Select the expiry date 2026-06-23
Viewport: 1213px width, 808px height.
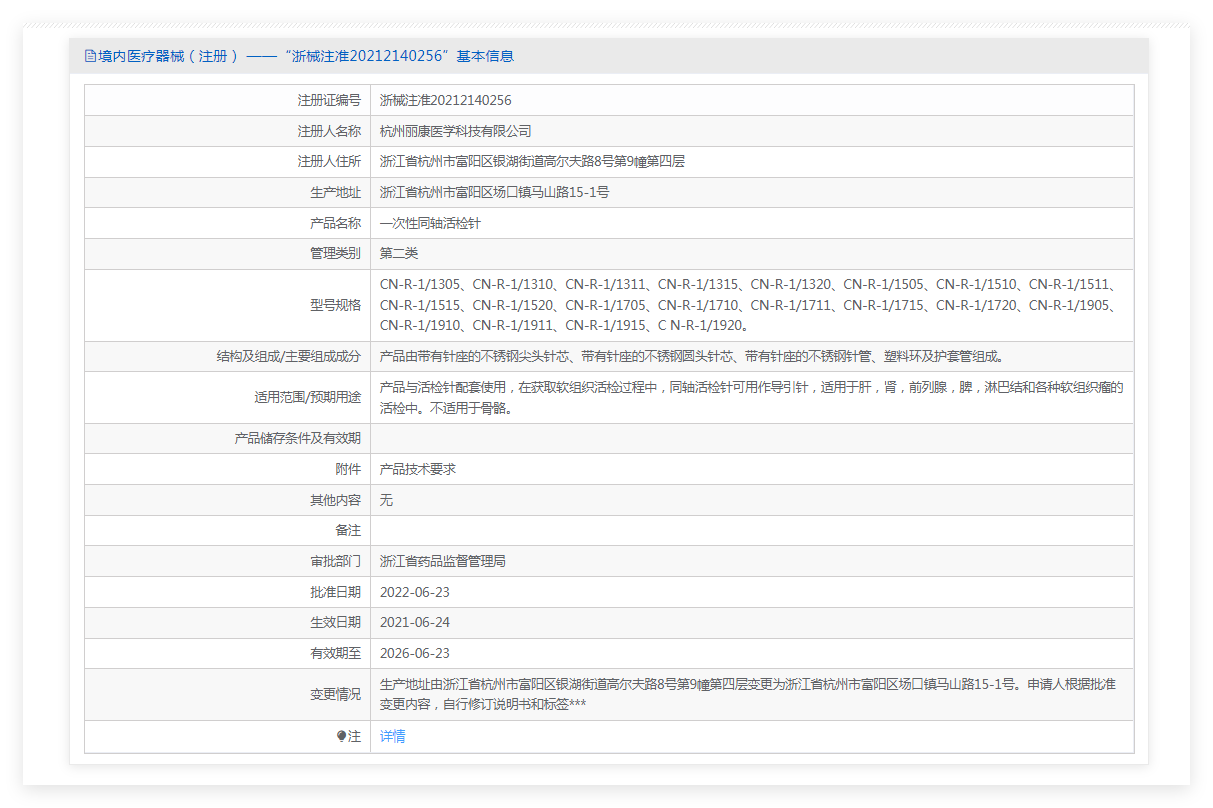pyautogui.click(x=415, y=653)
